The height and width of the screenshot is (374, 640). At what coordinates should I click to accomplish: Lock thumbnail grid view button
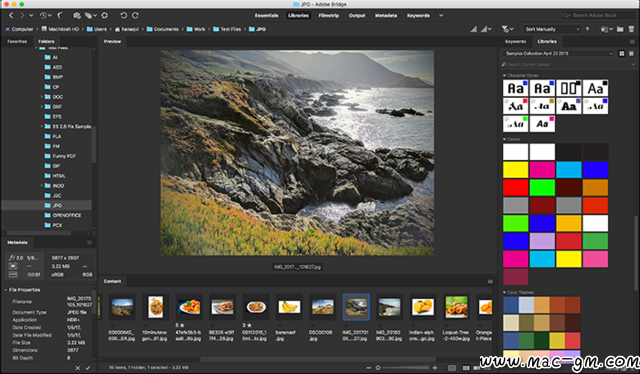pyautogui.click(x=452, y=368)
